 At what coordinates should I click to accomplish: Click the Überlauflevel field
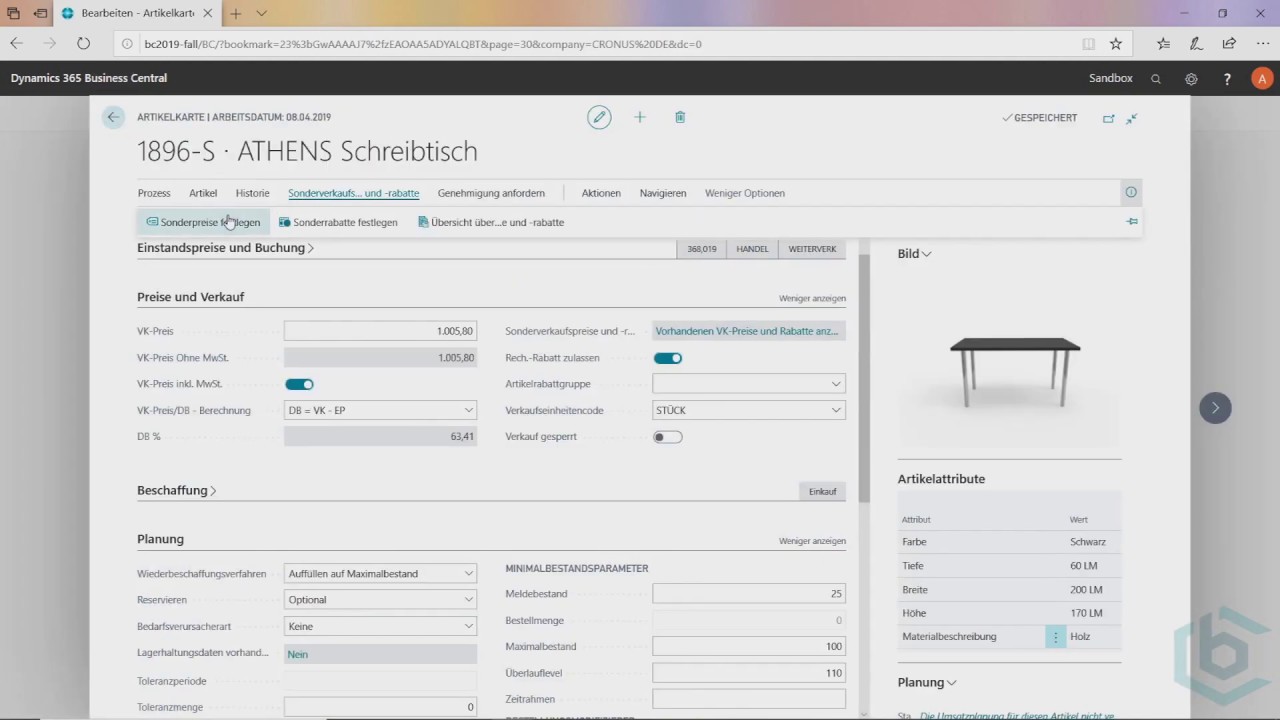[x=749, y=673]
